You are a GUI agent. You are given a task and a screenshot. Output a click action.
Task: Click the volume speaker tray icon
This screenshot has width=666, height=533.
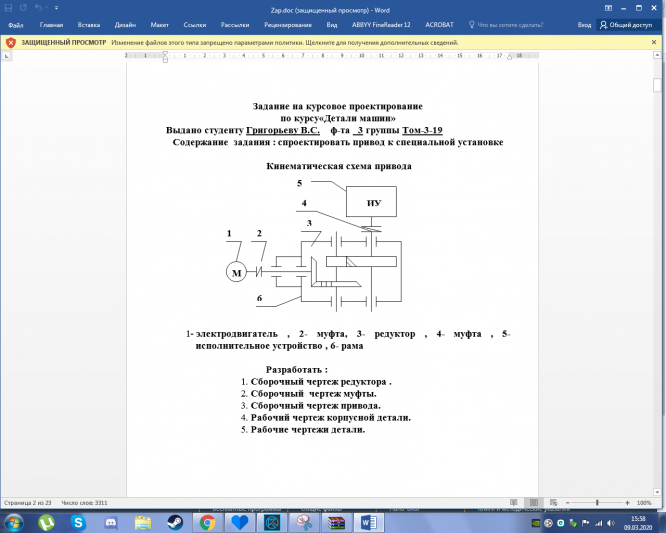point(611,523)
